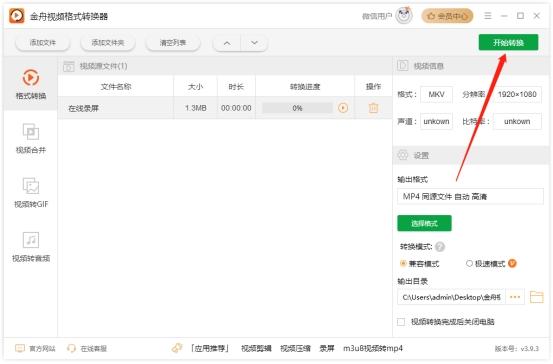This screenshot has width=553, height=364.
Task: Click the 开始转换 button
Action: click(508, 43)
